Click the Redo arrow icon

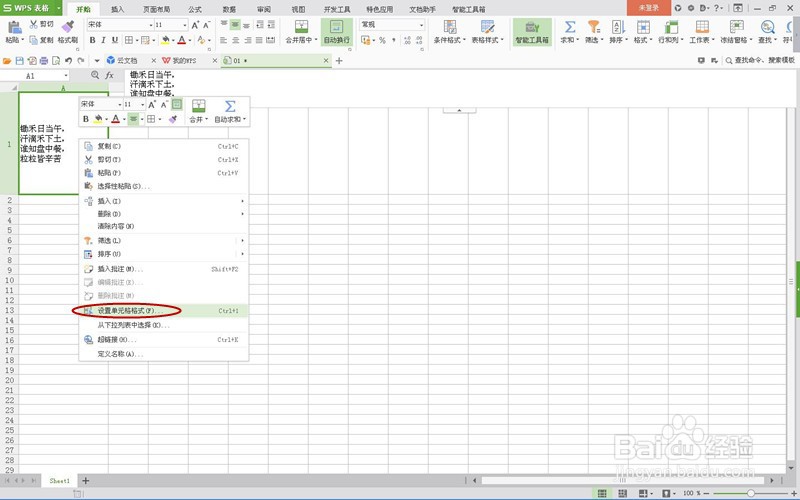click(81, 61)
